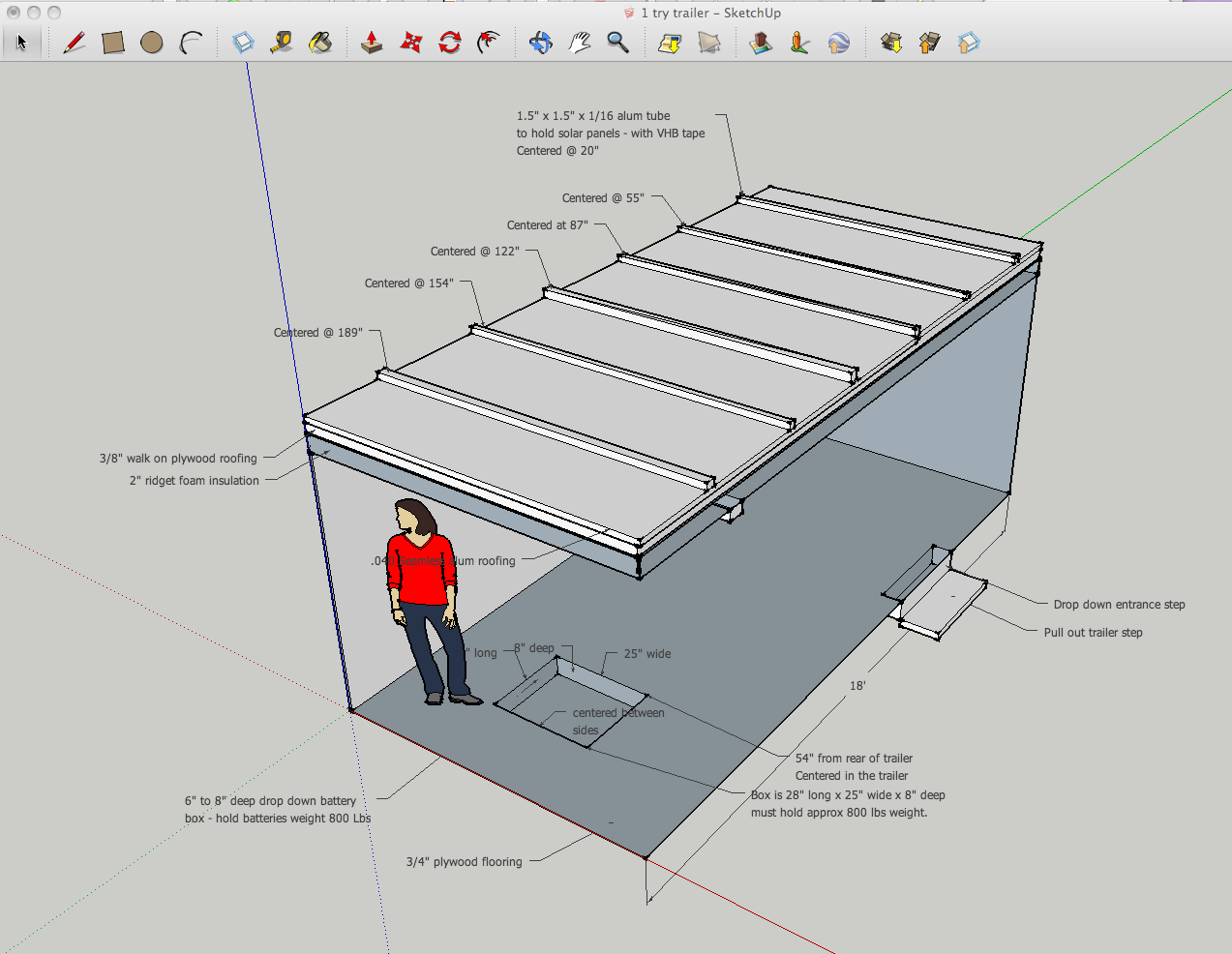Select the '1.5" x 1.5" x 1/16 alum tube' label

coord(593,116)
